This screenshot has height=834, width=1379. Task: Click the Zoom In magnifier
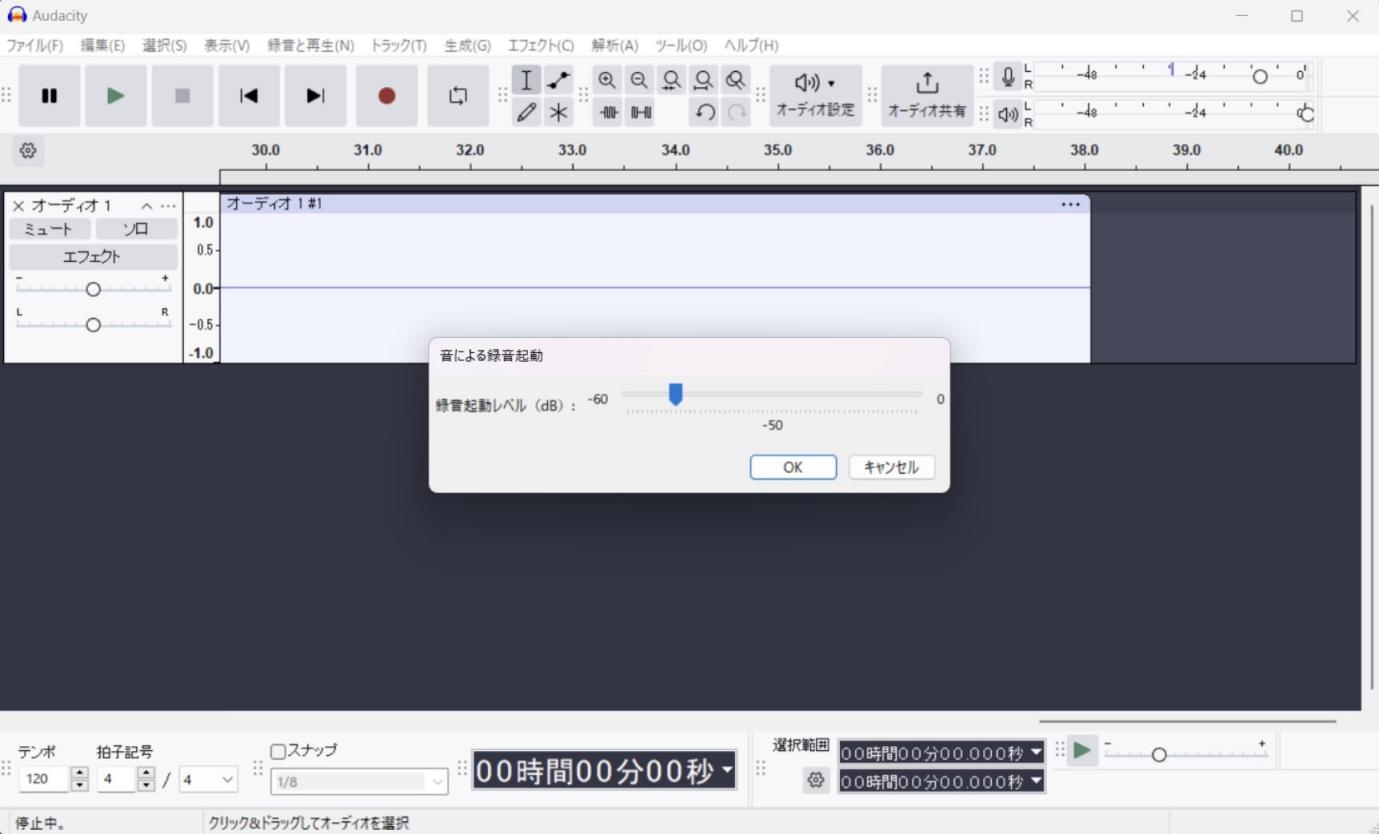coord(607,80)
